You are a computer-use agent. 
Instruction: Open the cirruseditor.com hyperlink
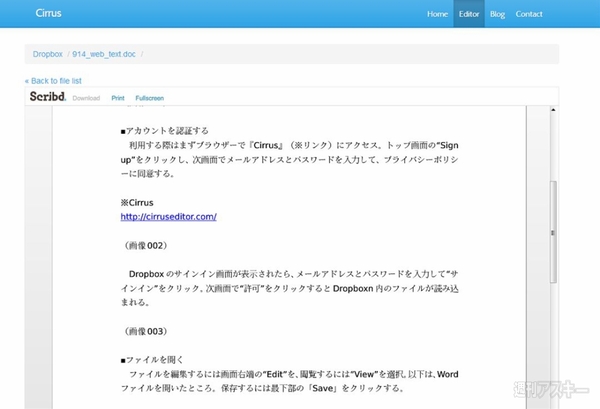coord(168,217)
